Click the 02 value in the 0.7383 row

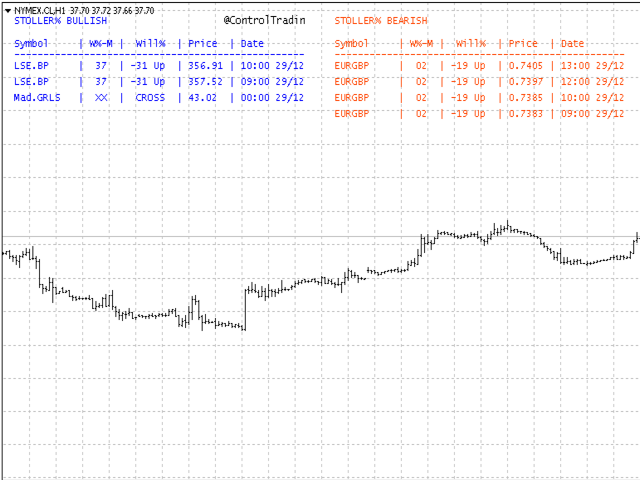click(x=421, y=114)
